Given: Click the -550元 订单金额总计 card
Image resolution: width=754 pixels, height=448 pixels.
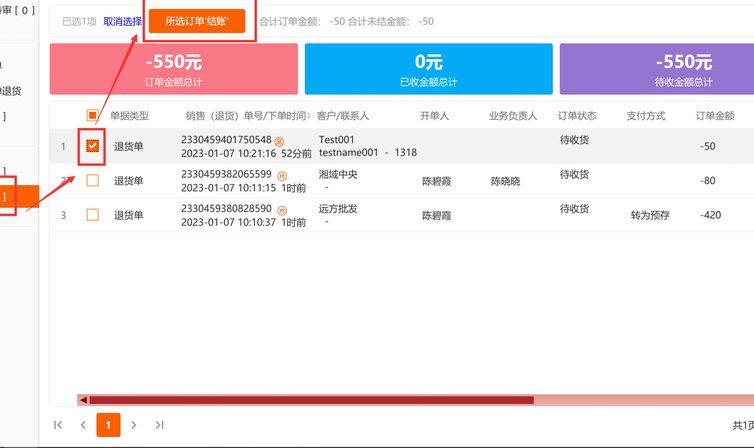Looking at the screenshot, I should coord(174,69).
